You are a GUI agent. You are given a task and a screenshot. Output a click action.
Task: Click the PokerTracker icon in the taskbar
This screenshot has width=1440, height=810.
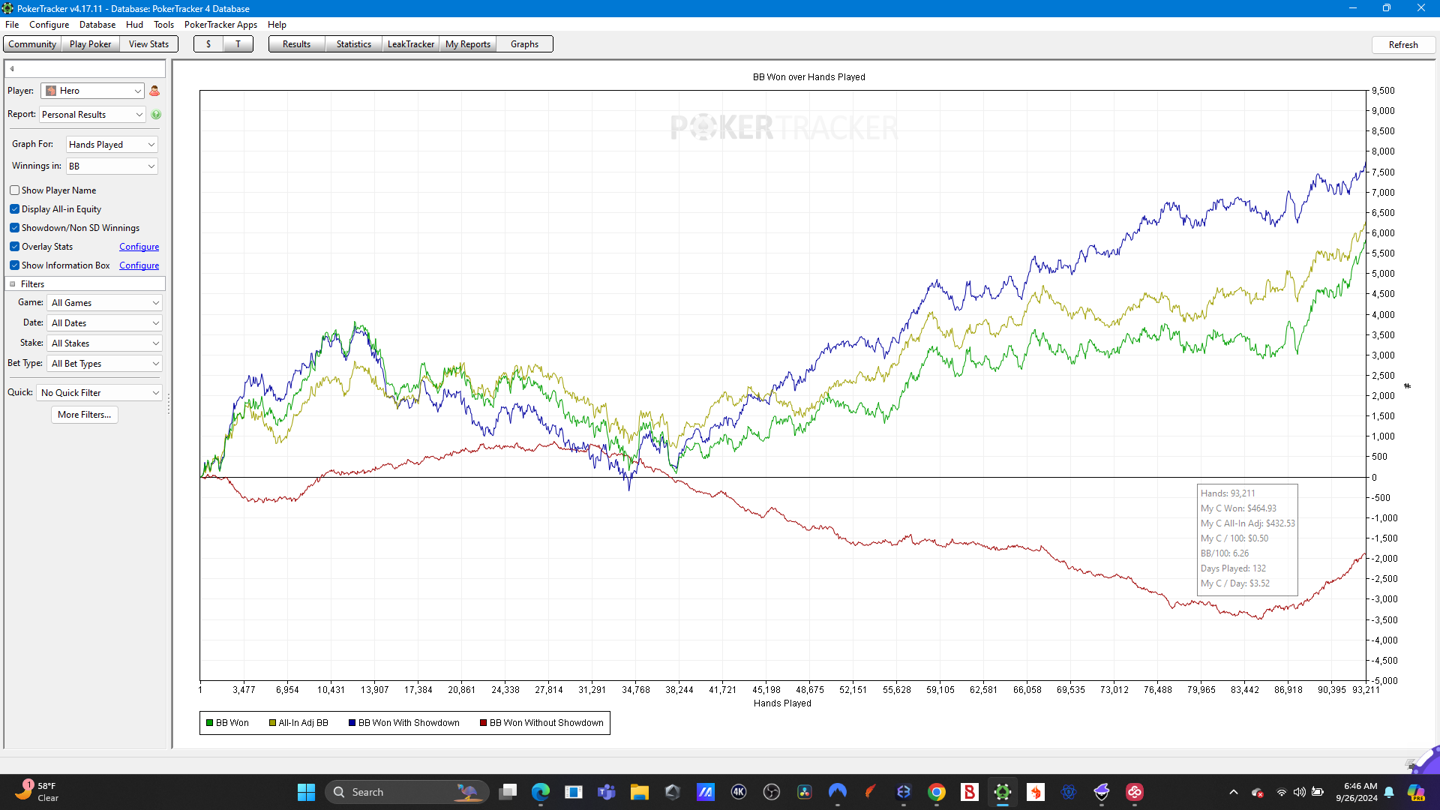[1002, 792]
